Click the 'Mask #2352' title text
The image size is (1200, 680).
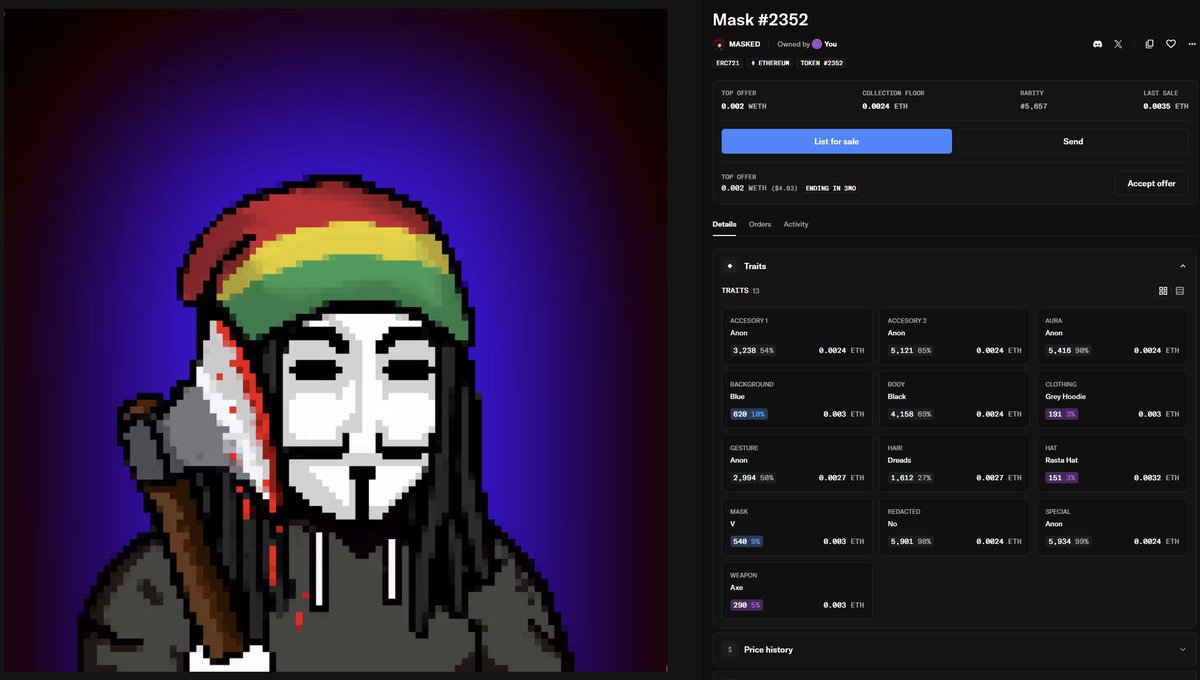point(760,19)
